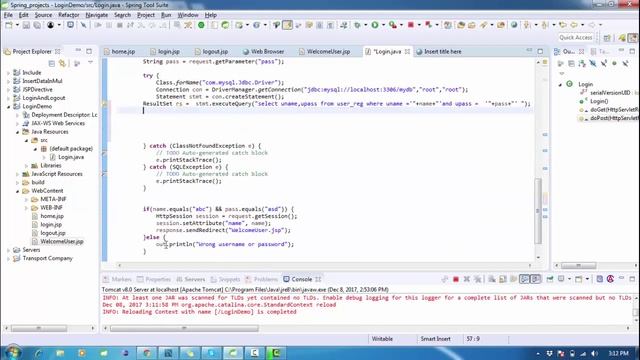Open the Run button dropdown arrow

click(383, 25)
